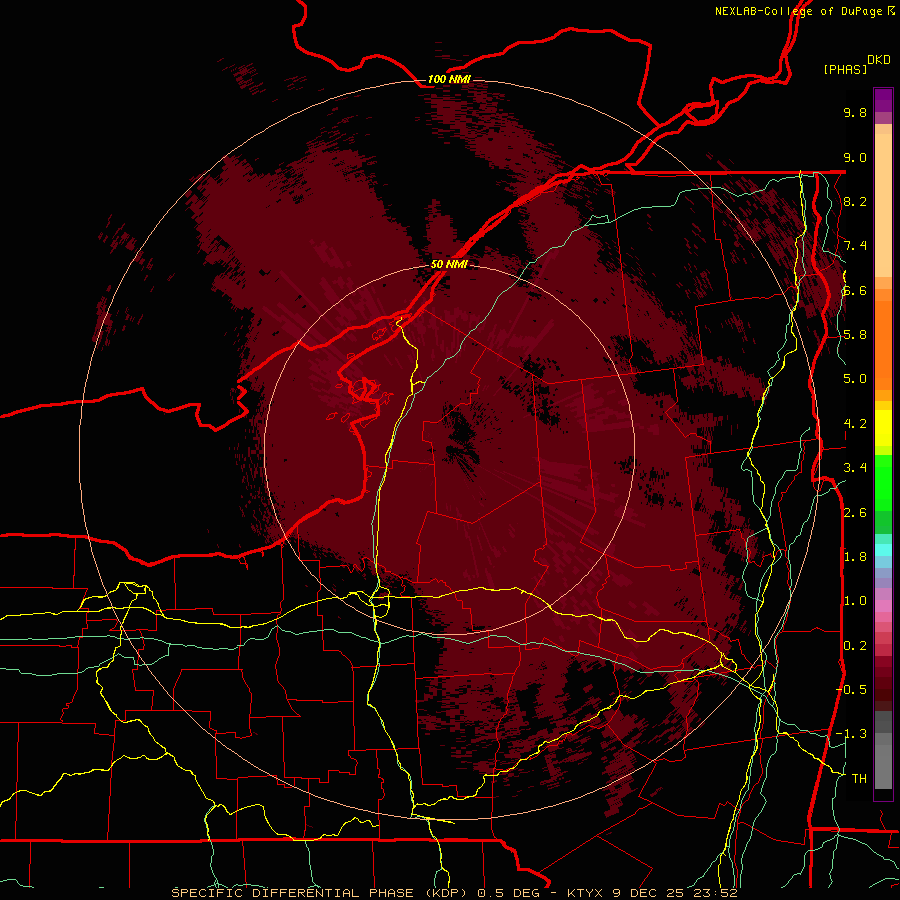This screenshot has width=900, height=900.
Task: Click the TH threshold label
Action: click(859, 779)
